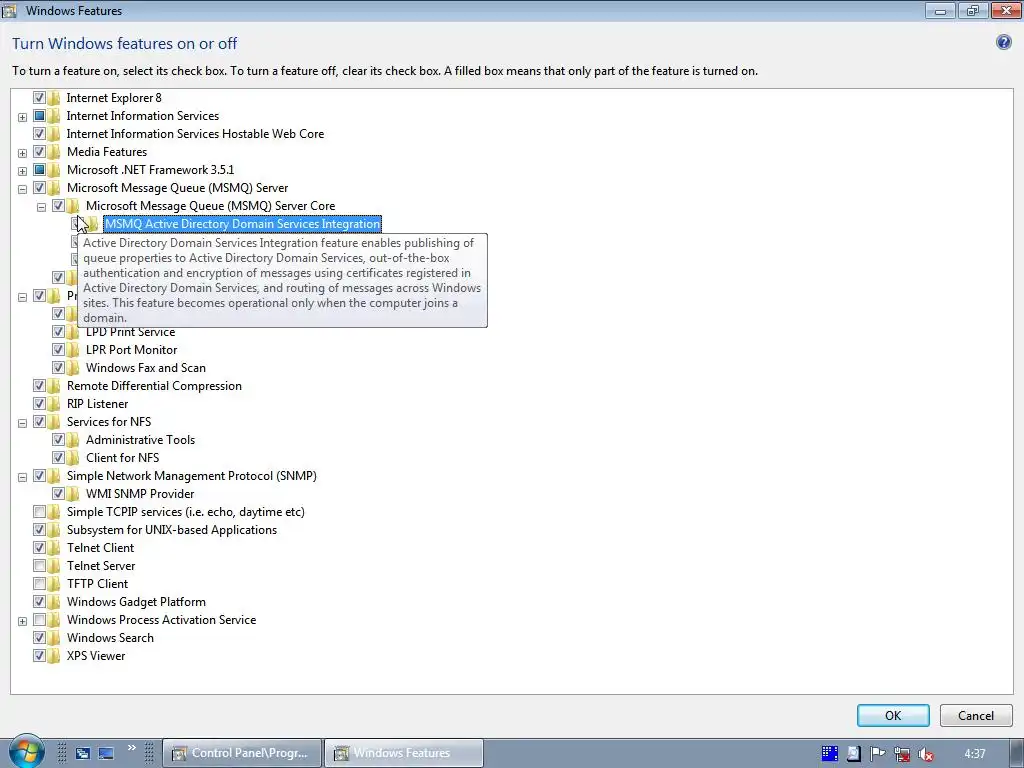Image resolution: width=1024 pixels, height=768 pixels.
Task: Toggle the Internet Information Services checkbox
Action: [39, 116]
